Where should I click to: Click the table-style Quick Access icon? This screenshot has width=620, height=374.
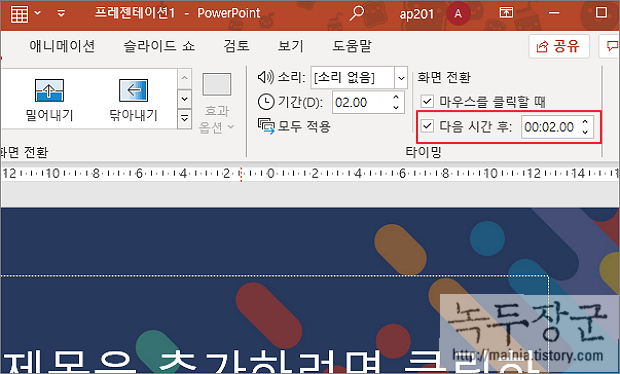(x=19, y=14)
